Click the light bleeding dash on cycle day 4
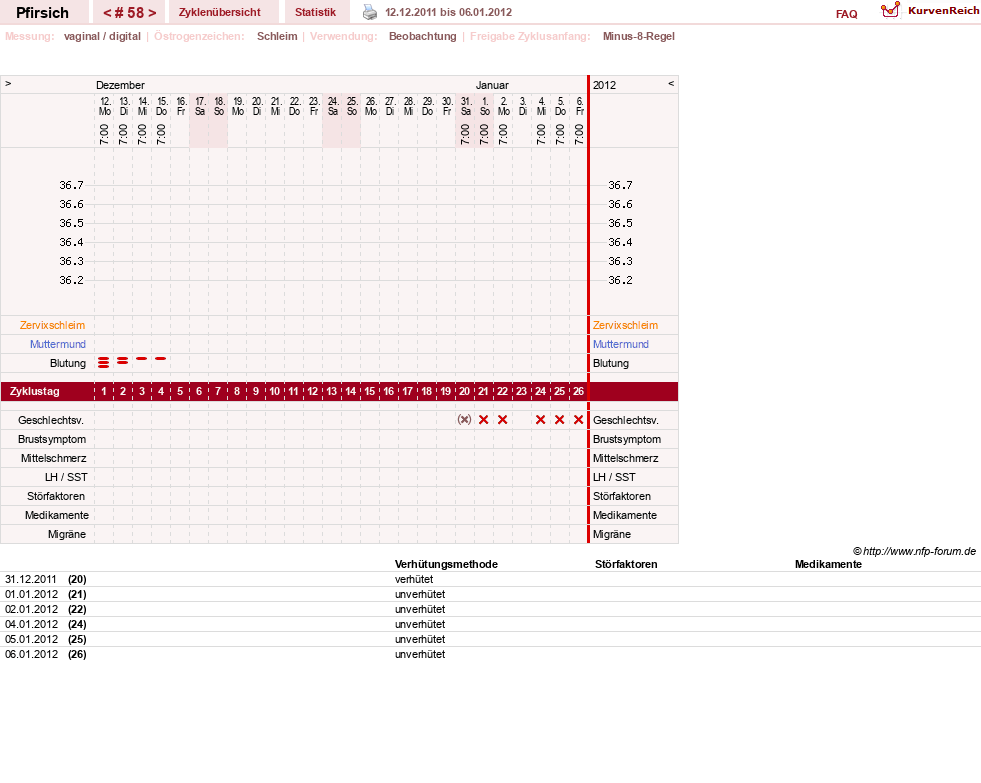 click(x=161, y=358)
